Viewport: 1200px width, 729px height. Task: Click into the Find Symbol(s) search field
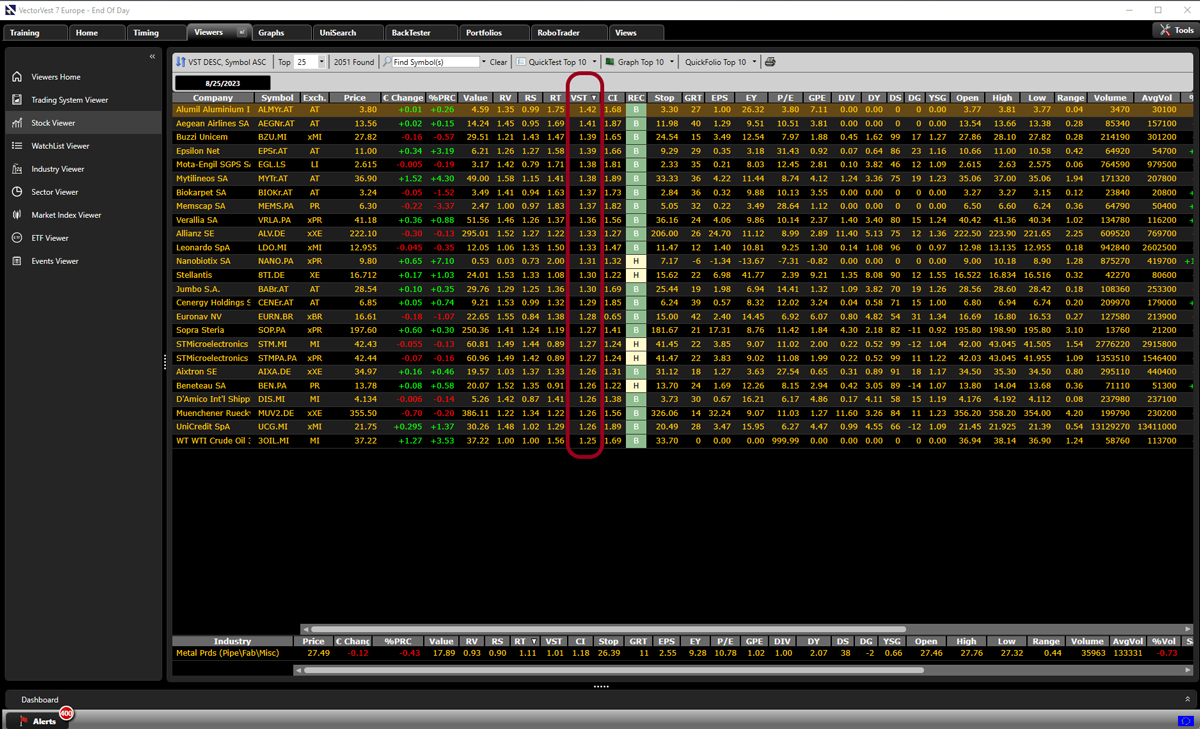435,62
